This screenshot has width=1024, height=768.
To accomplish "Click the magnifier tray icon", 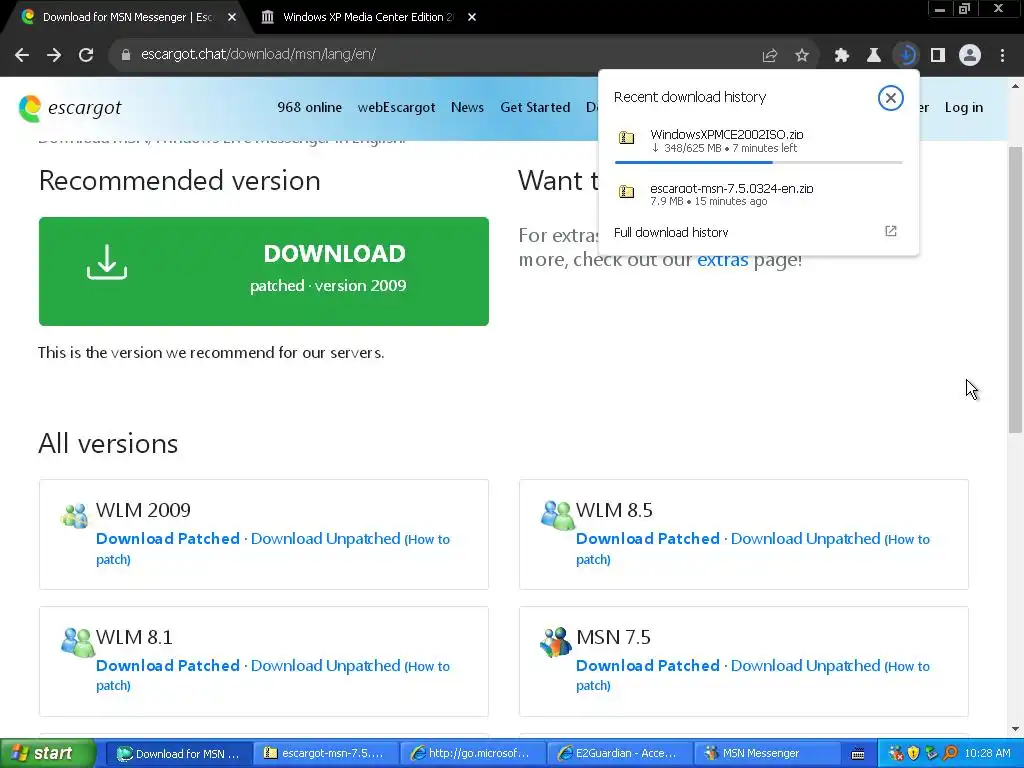I will (950, 754).
